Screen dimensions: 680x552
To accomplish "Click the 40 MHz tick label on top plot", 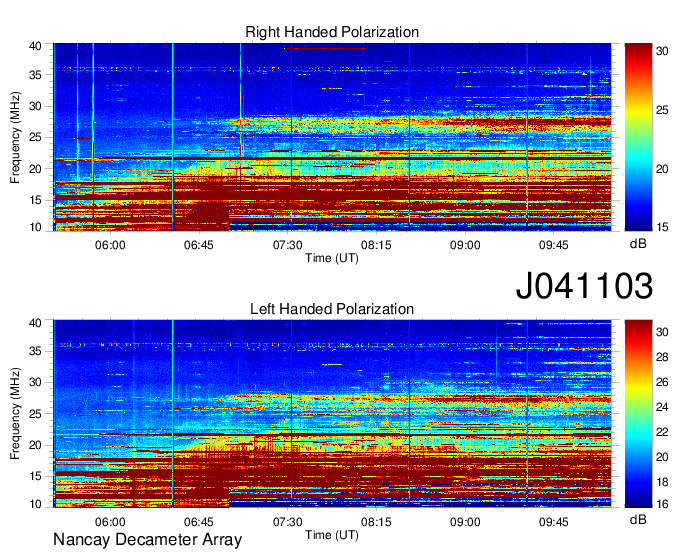I will pyautogui.click(x=35, y=46).
